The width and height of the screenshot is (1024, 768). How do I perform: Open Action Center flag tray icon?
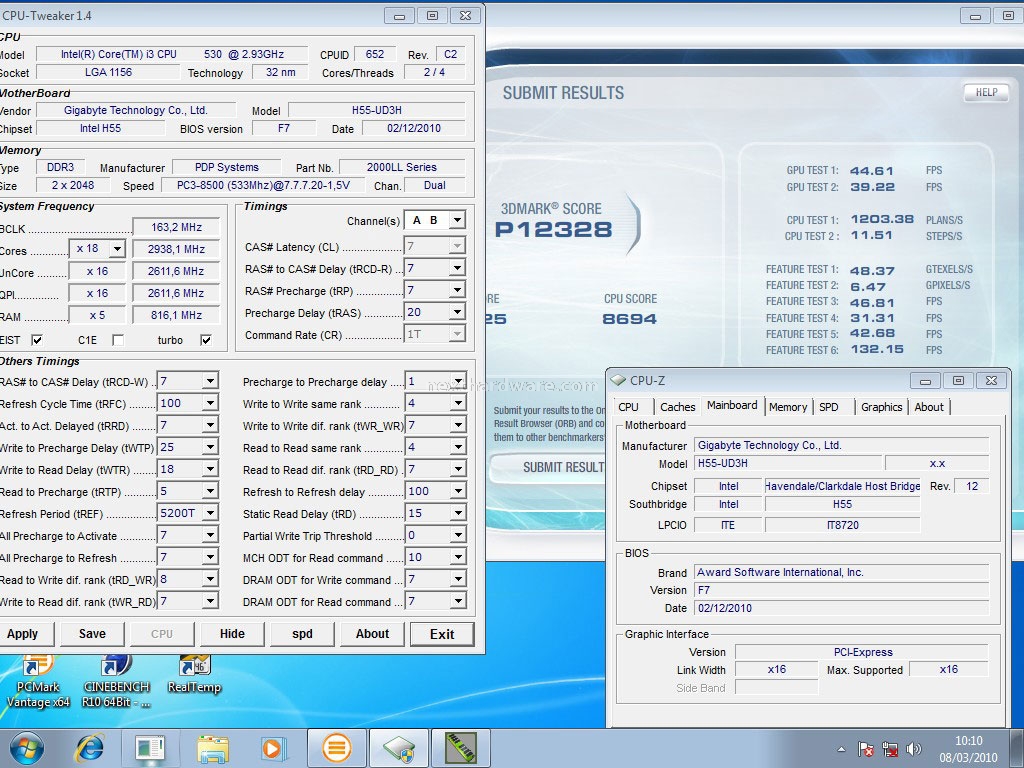click(866, 749)
